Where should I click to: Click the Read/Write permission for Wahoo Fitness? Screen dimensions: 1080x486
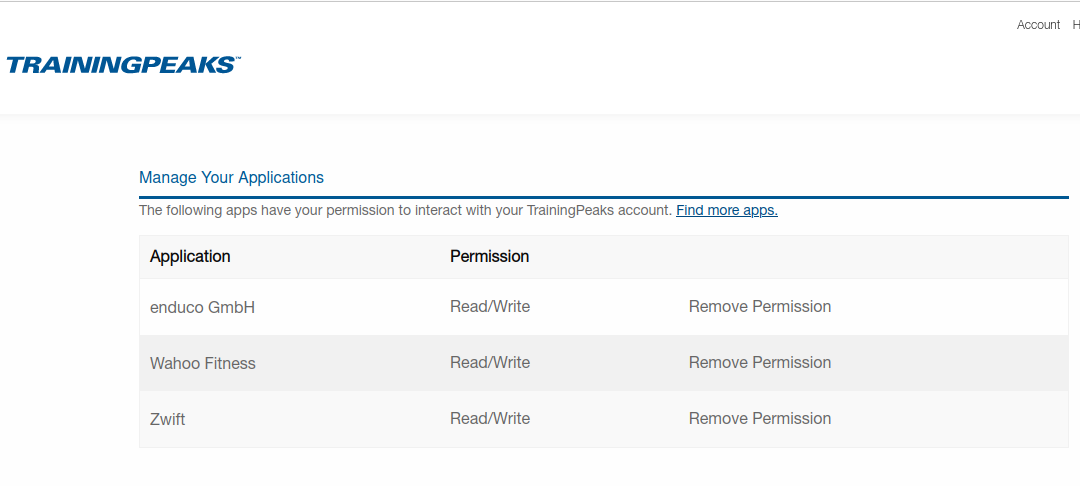pyautogui.click(x=490, y=363)
